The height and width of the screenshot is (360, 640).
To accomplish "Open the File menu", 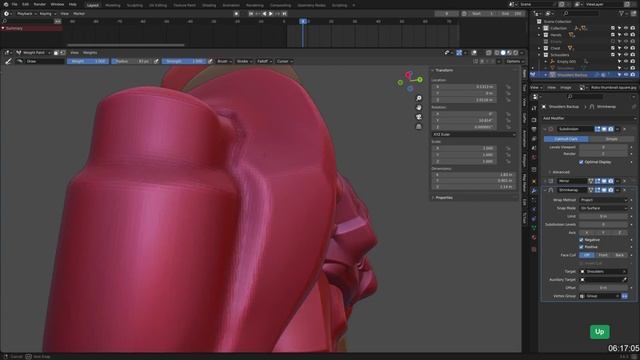I will coord(14,4).
